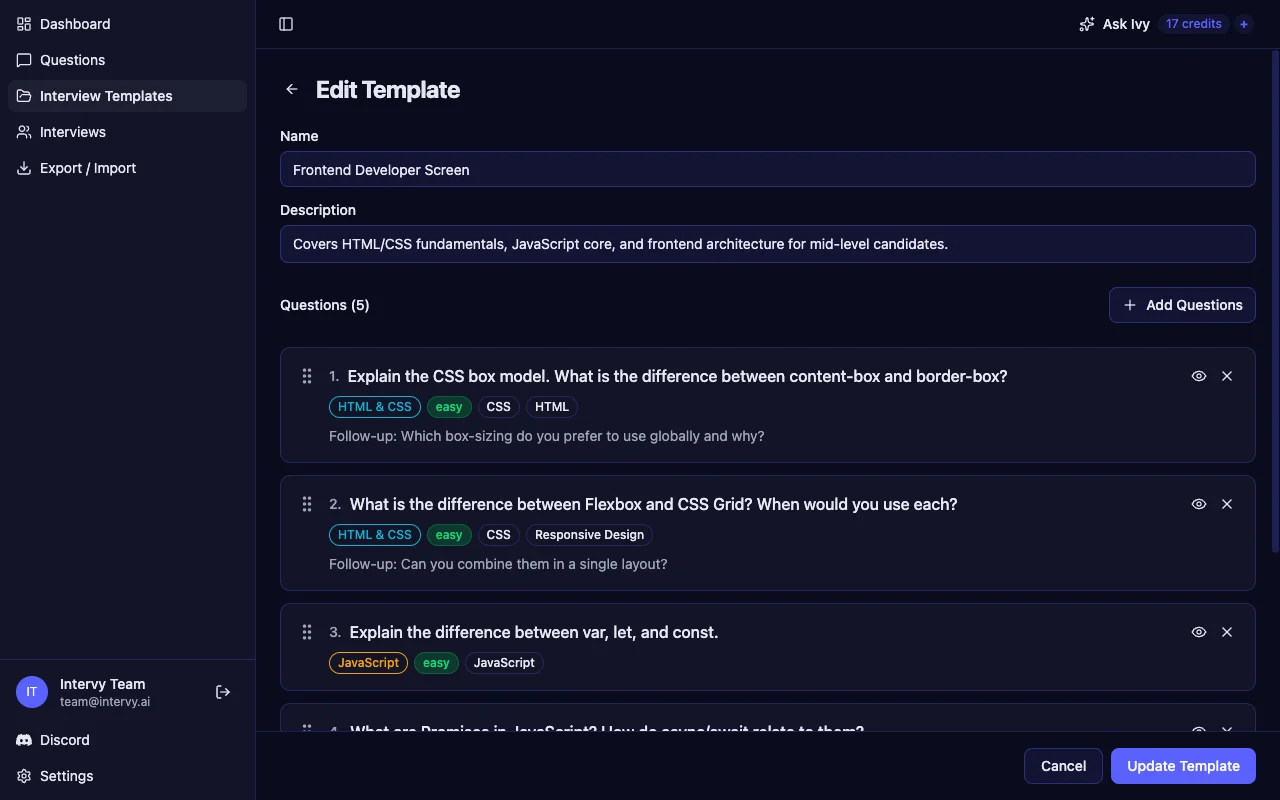Image resolution: width=1280 pixels, height=800 pixels.
Task: Show preview of the Flexbox vs Grid question
Action: (x=1198, y=504)
